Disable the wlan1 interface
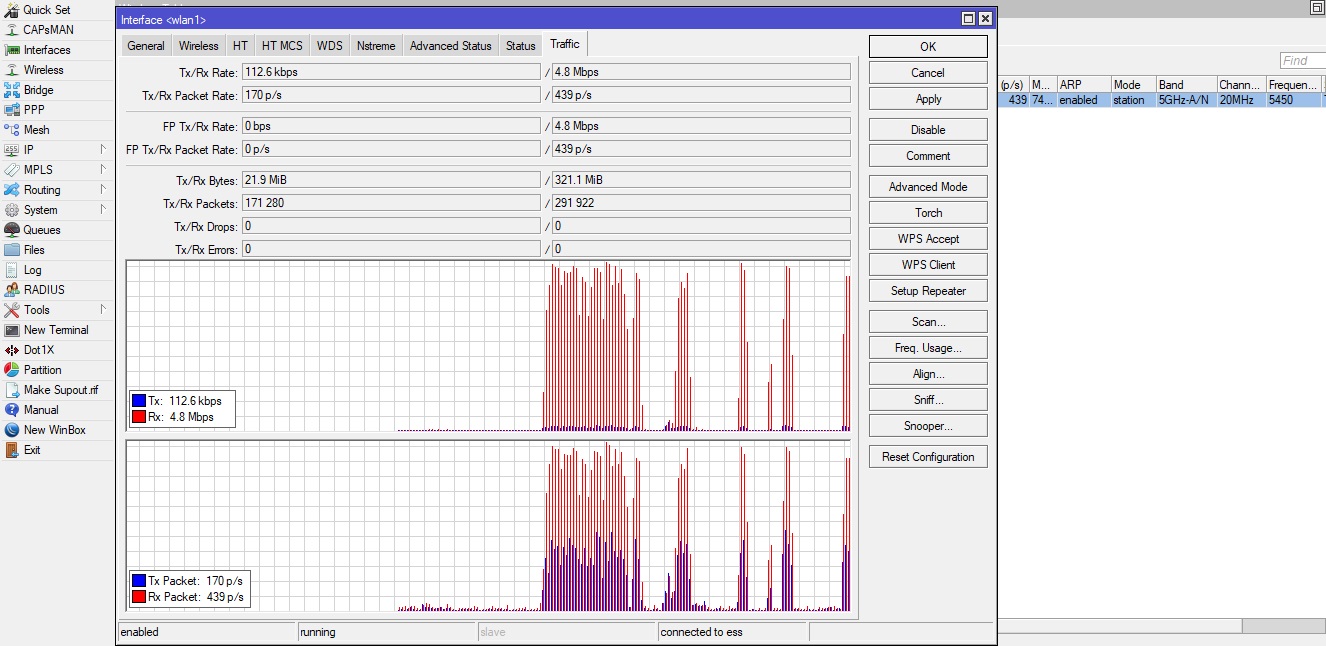This screenshot has width=1326, height=646. pos(927,129)
